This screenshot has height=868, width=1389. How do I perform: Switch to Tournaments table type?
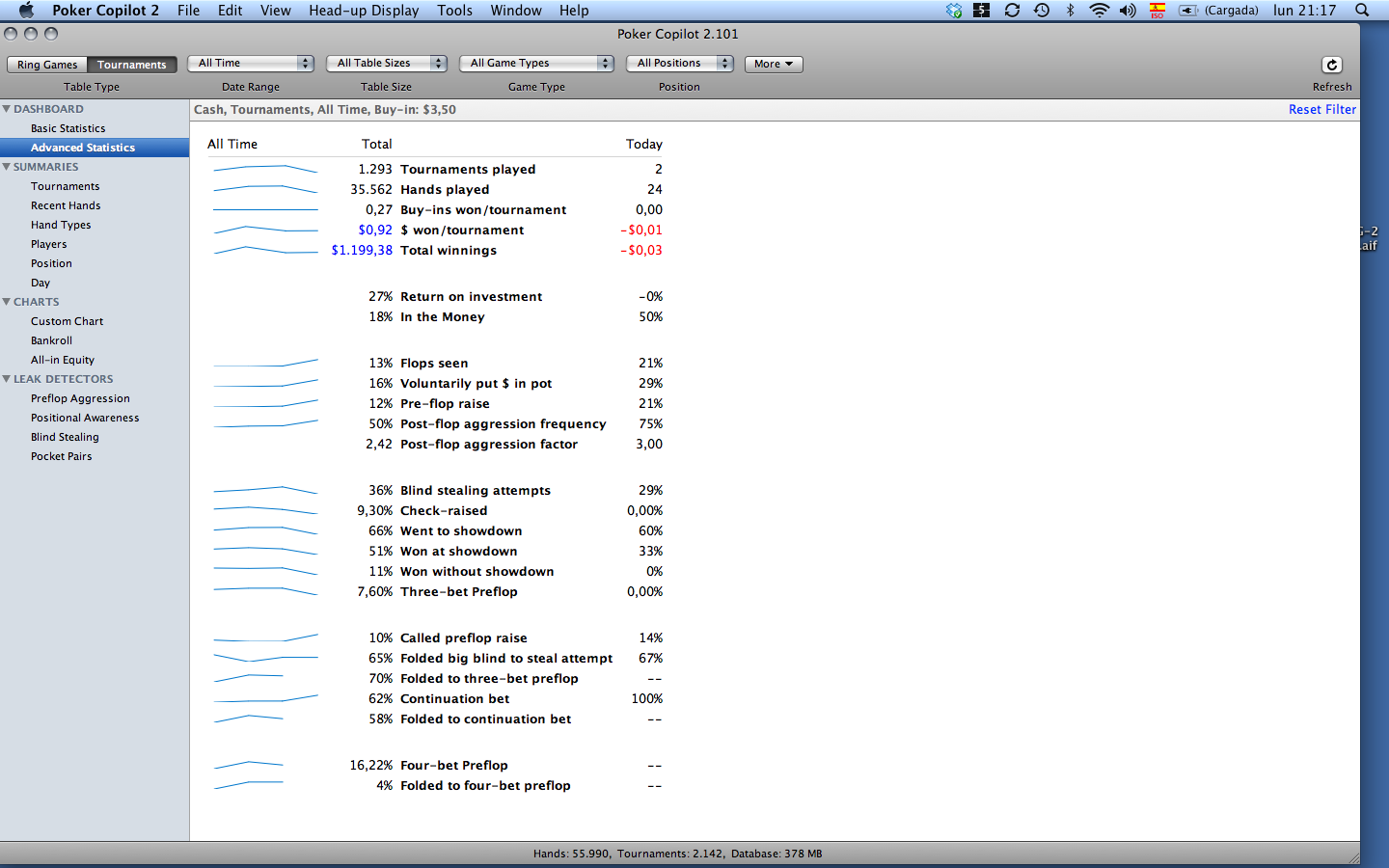pyautogui.click(x=132, y=65)
